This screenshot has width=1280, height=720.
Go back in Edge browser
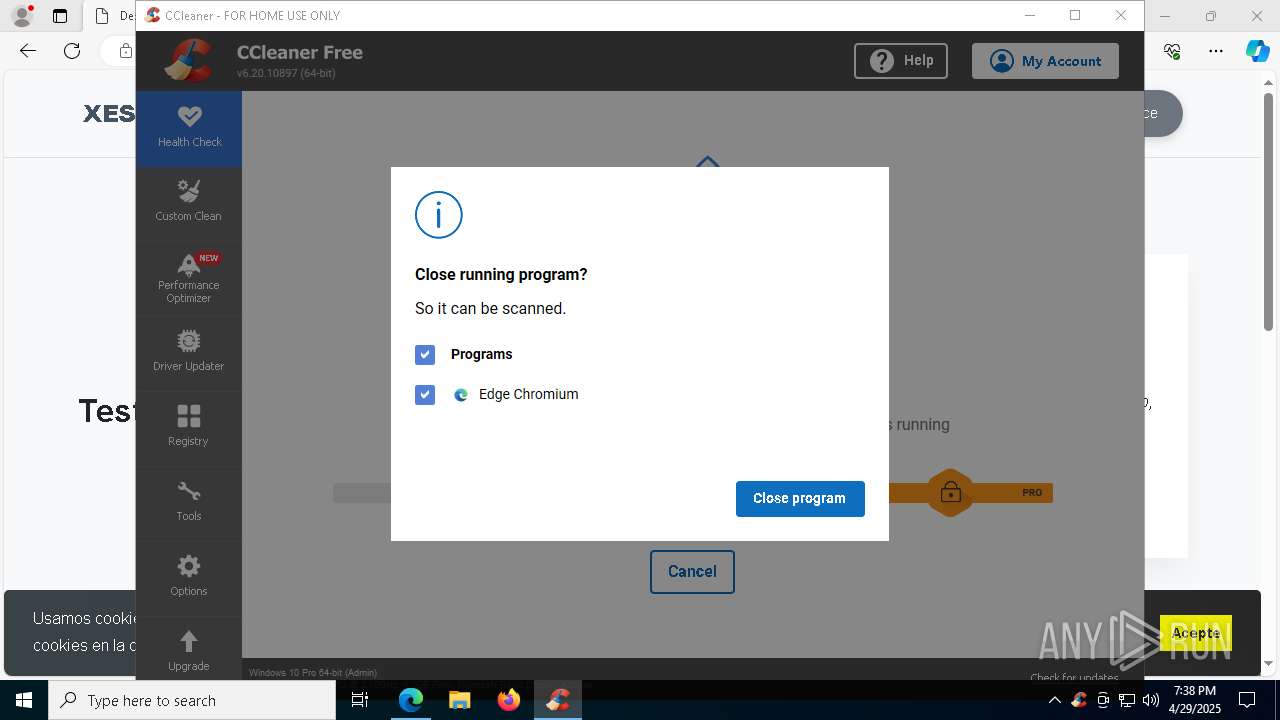coord(28,51)
